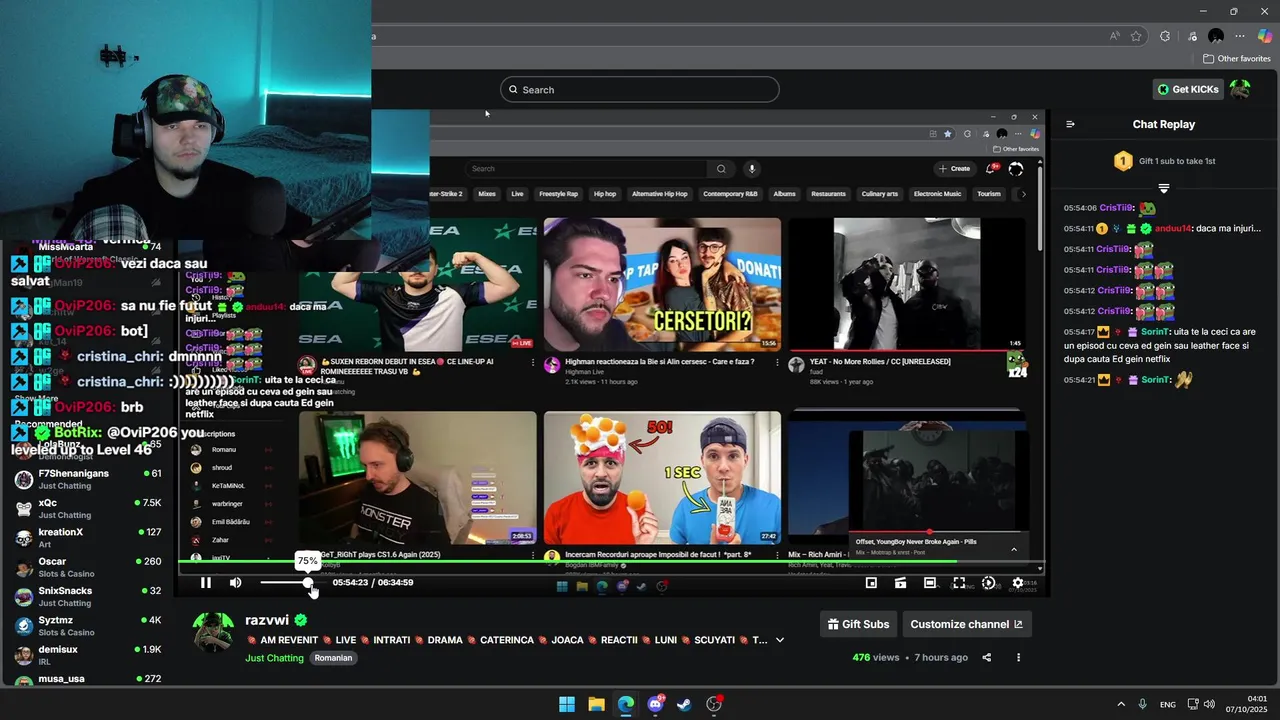This screenshot has width=1280, height=720.
Task: Open File Explorer from taskbar
Action: (596, 704)
